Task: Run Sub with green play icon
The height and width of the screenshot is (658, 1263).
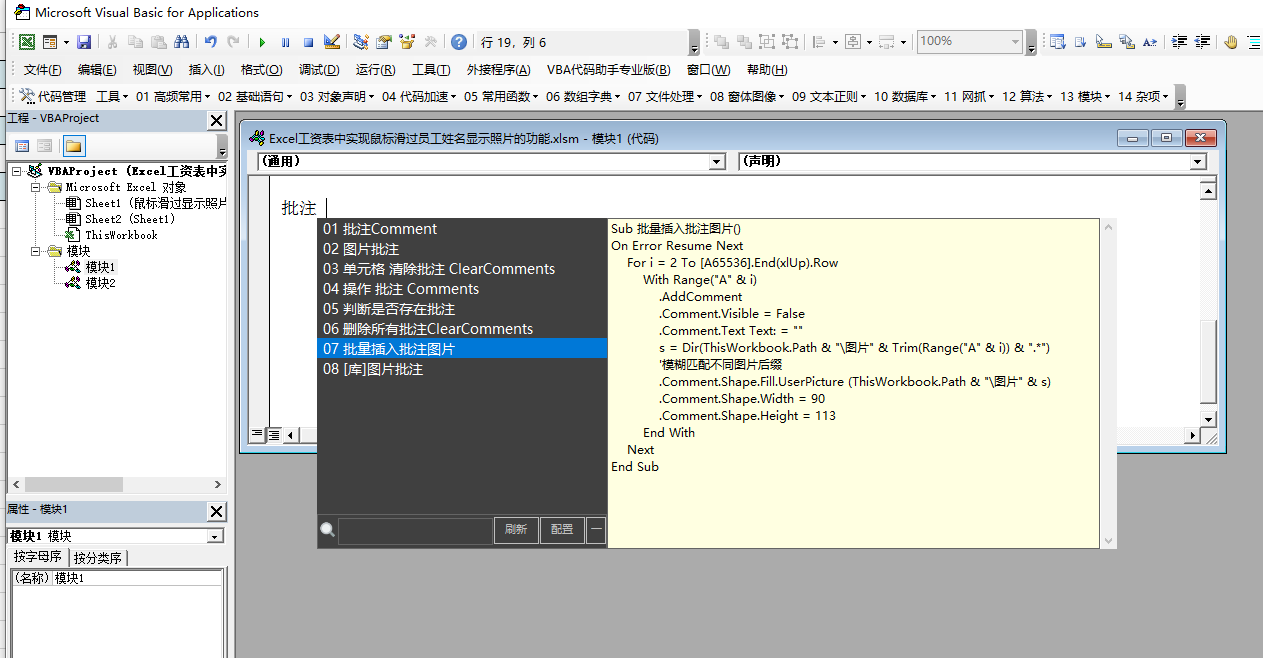Action: (262, 42)
